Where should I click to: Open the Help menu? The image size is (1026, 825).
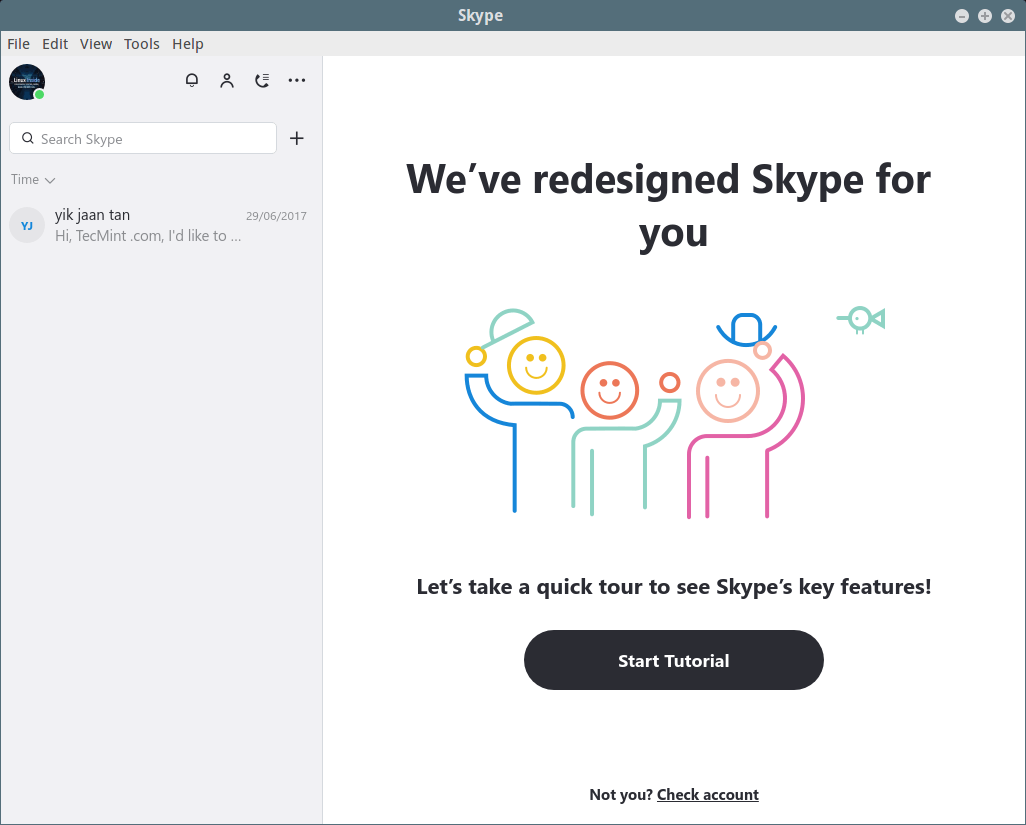pyautogui.click(x=188, y=44)
